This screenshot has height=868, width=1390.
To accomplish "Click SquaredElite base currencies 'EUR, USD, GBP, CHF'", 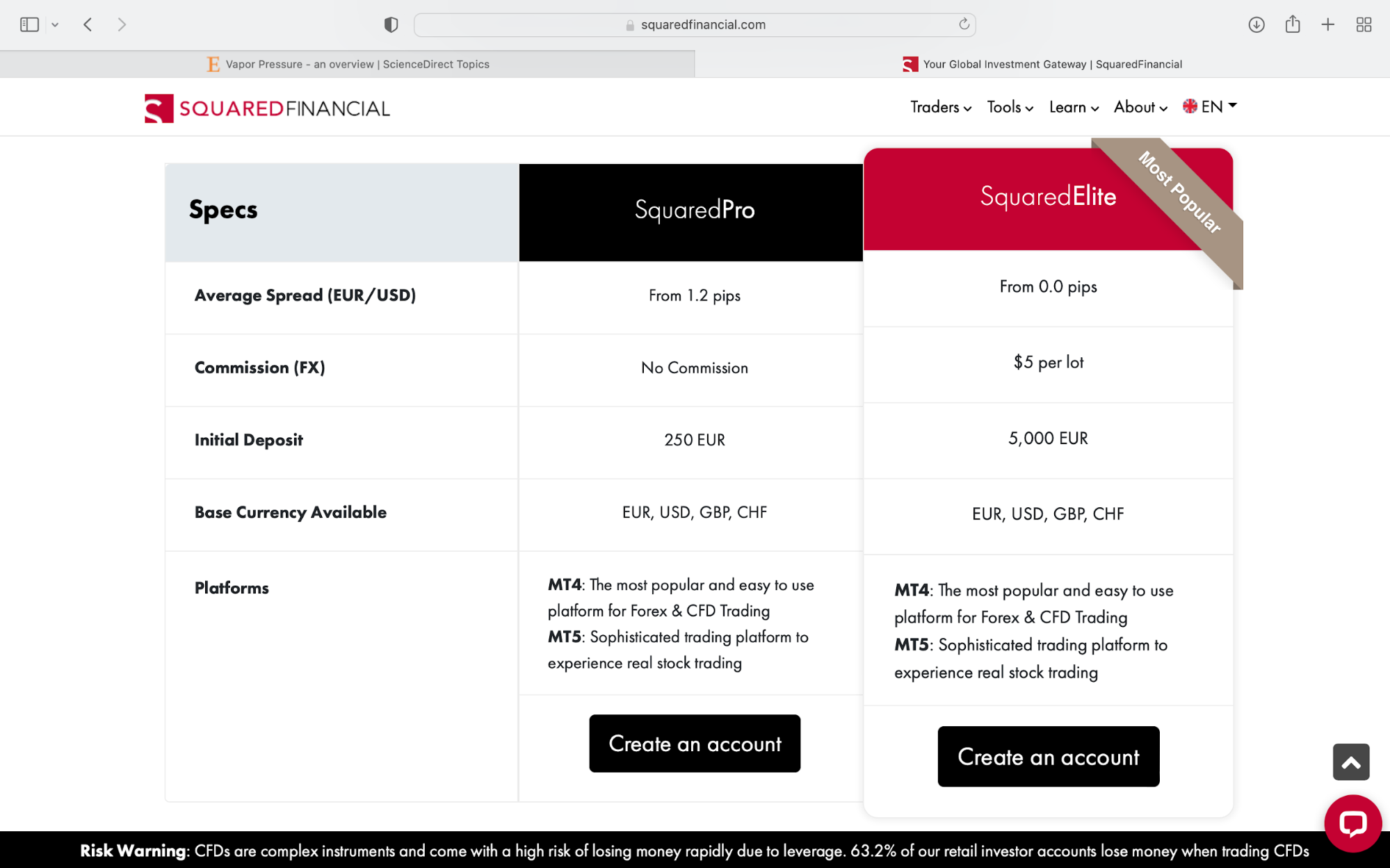I will [1048, 514].
